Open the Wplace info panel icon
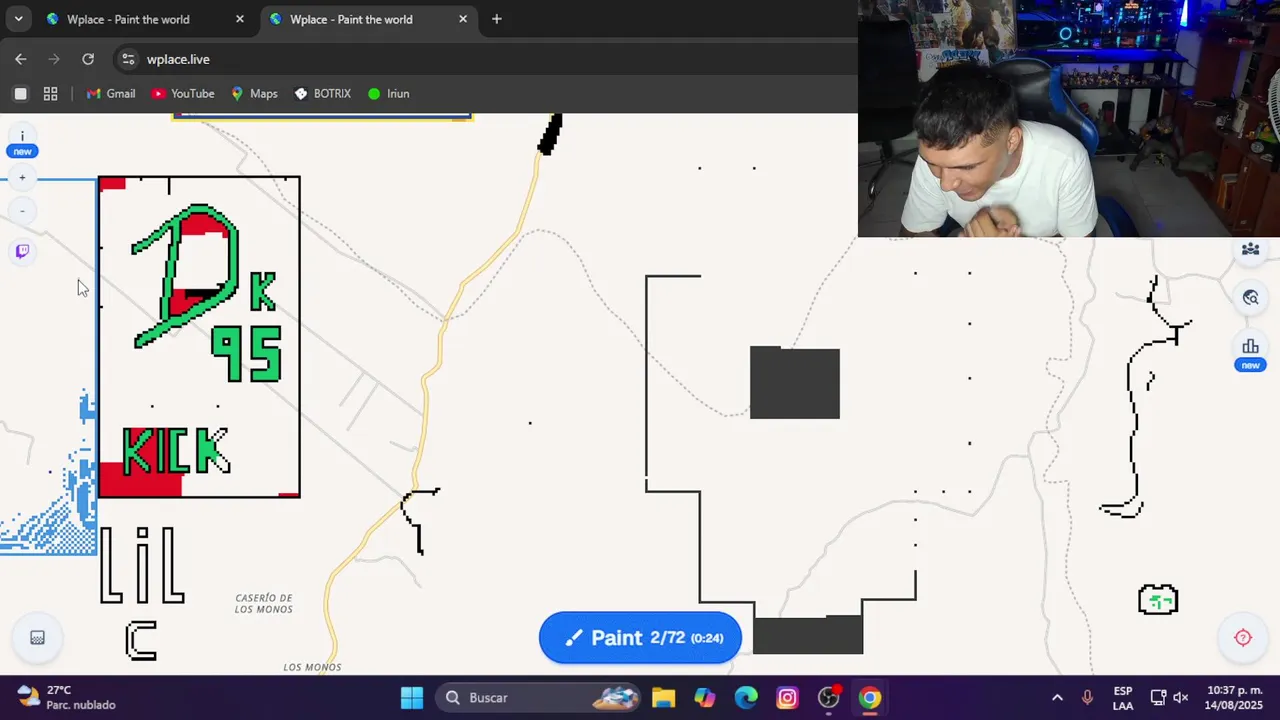Screen dimensions: 1280x720 coord(22,137)
